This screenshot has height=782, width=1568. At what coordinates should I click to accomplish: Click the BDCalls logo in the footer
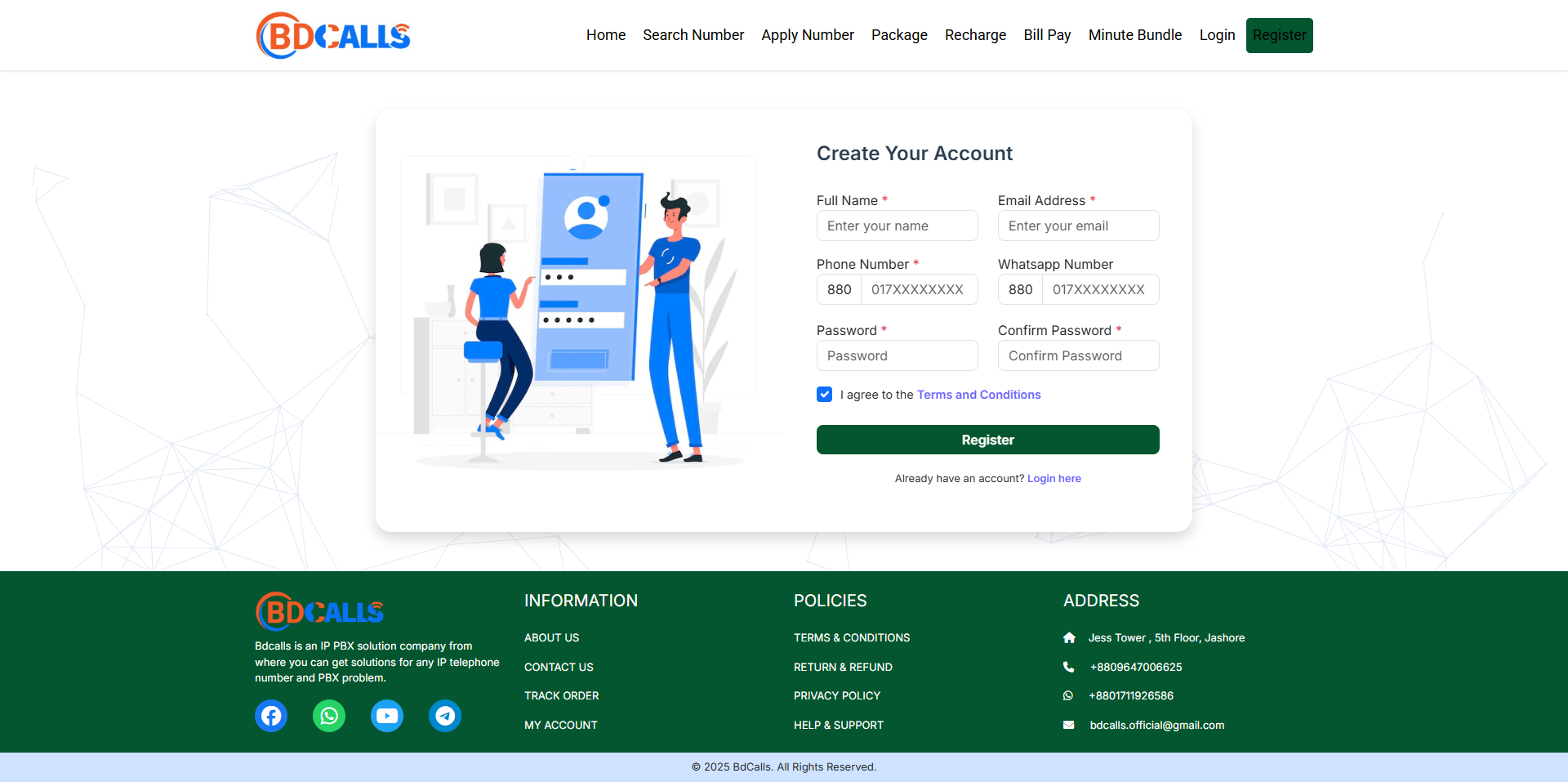coord(320,611)
